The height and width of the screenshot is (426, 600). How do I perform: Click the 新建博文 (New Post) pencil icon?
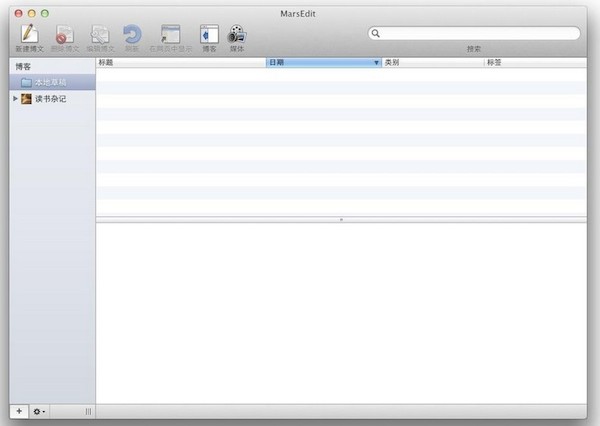[29, 34]
